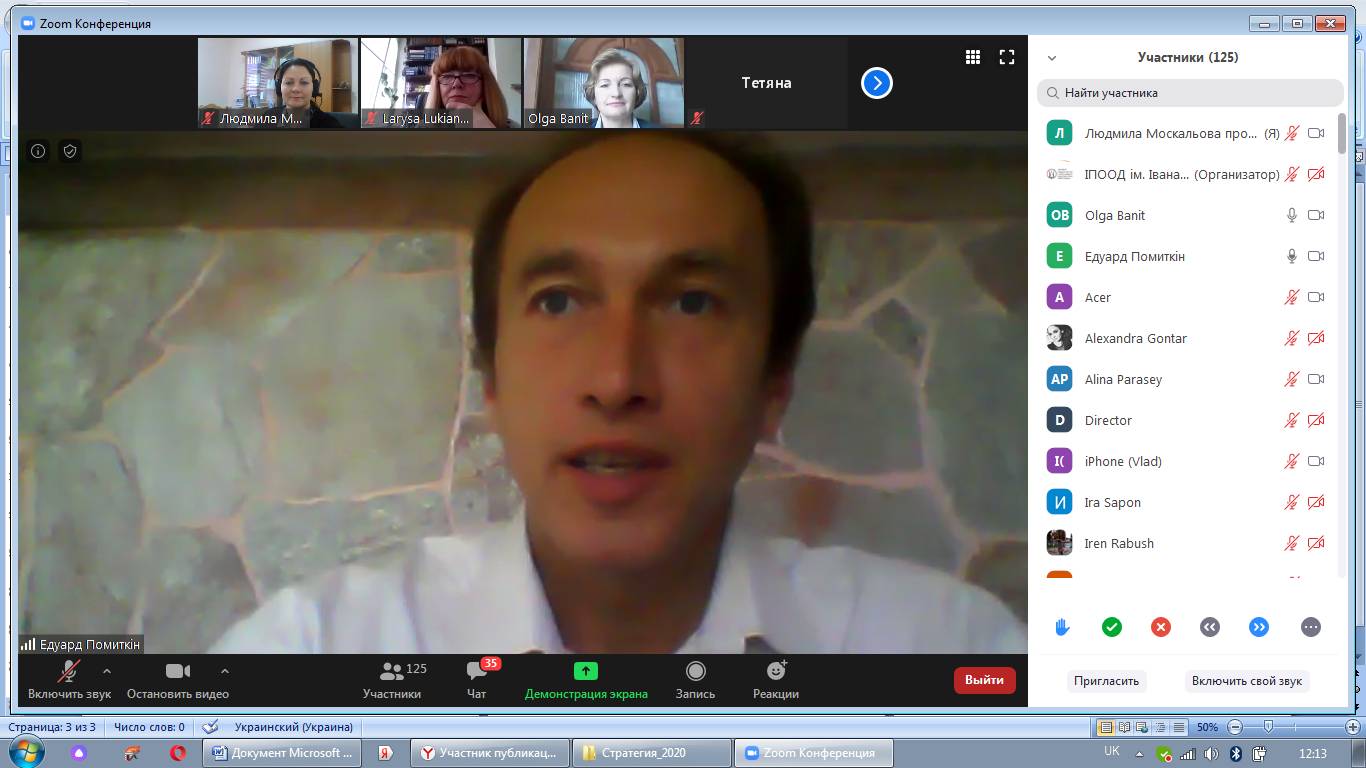The width and height of the screenshot is (1366, 768).
Task: Click the green yes checkmark reaction
Action: tap(1111, 627)
